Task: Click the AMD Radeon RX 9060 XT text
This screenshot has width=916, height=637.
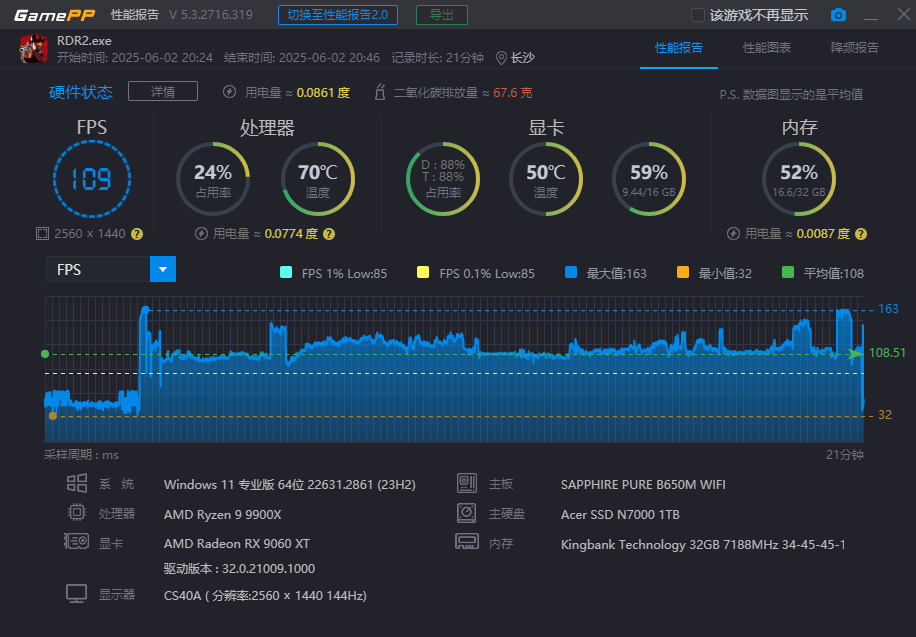Action: tap(237, 544)
